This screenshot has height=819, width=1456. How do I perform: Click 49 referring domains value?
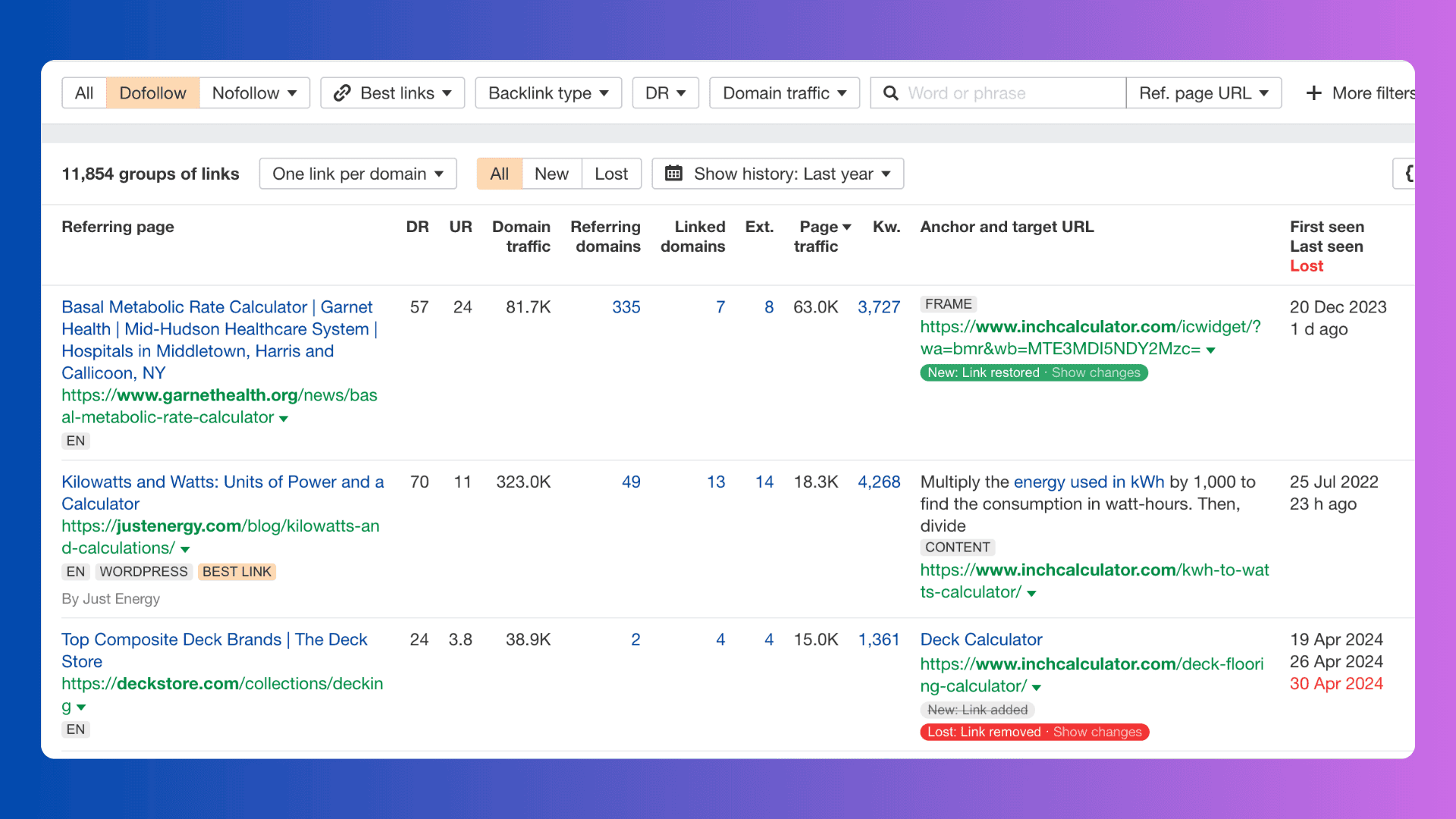[631, 482]
